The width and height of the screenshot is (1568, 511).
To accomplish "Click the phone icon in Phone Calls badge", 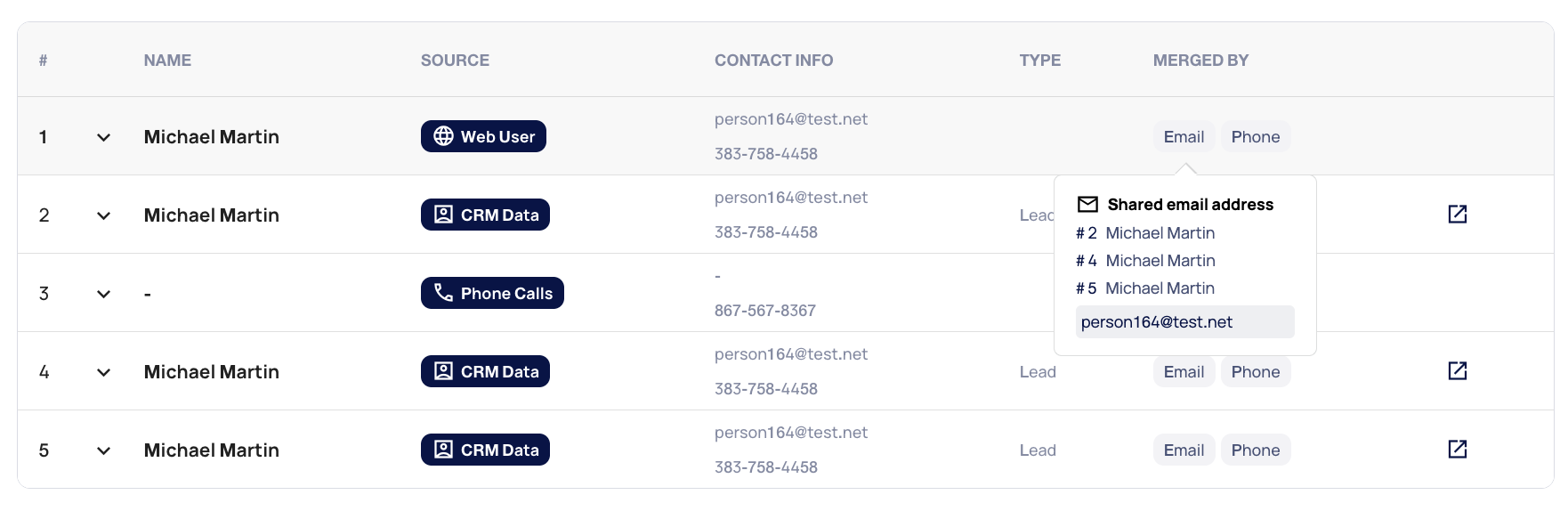I will coord(443,293).
